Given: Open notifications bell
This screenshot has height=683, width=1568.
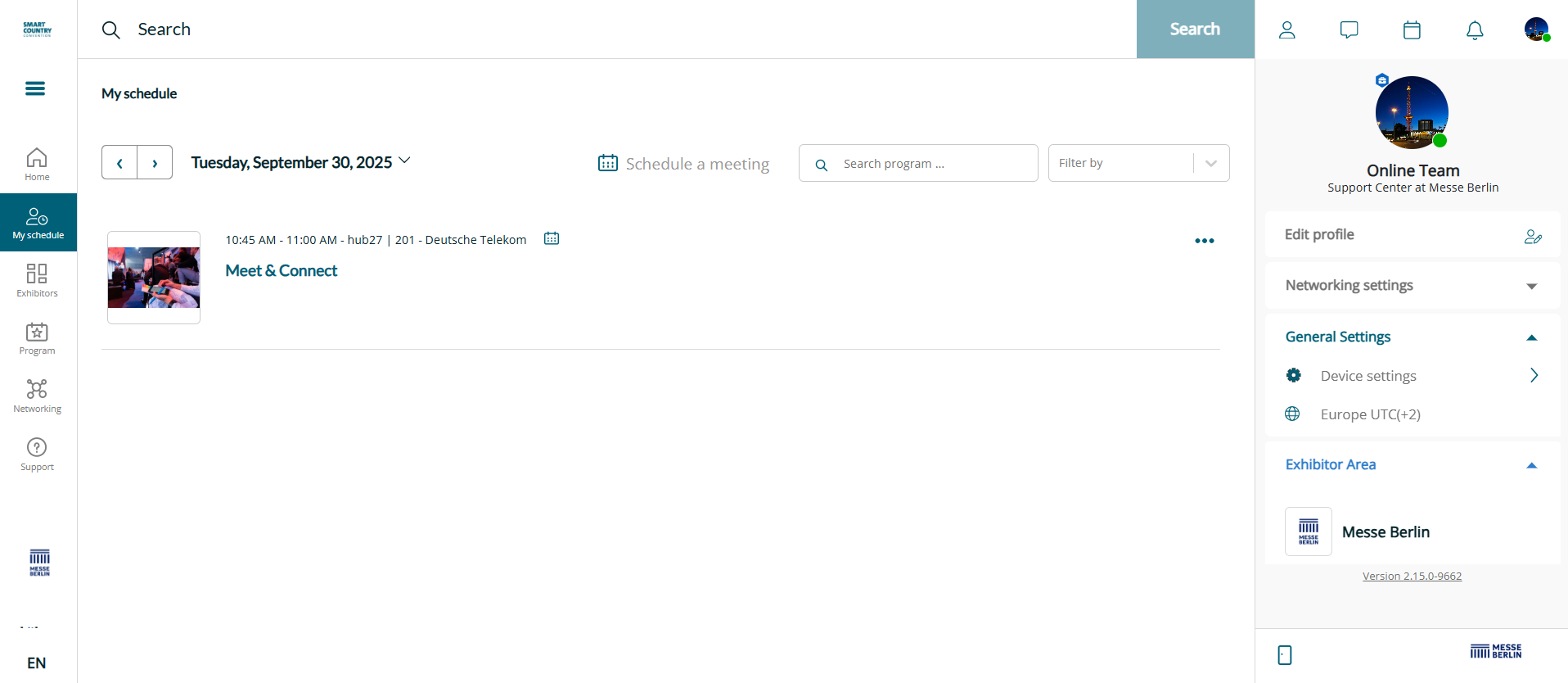Looking at the screenshot, I should pos(1475,30).
